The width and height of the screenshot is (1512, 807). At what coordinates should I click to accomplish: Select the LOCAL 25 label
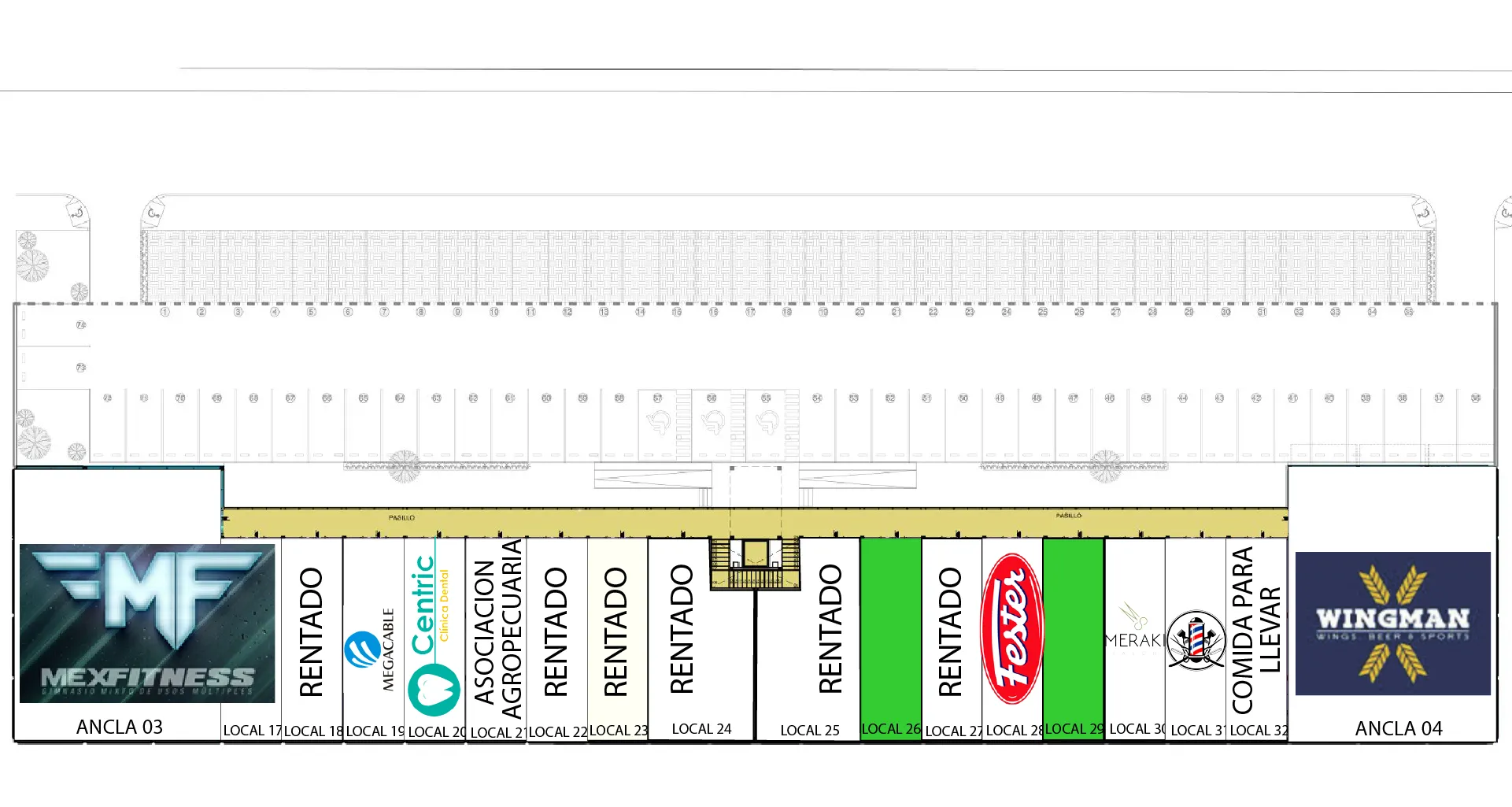pyautogui.click(x=810, y=730)
